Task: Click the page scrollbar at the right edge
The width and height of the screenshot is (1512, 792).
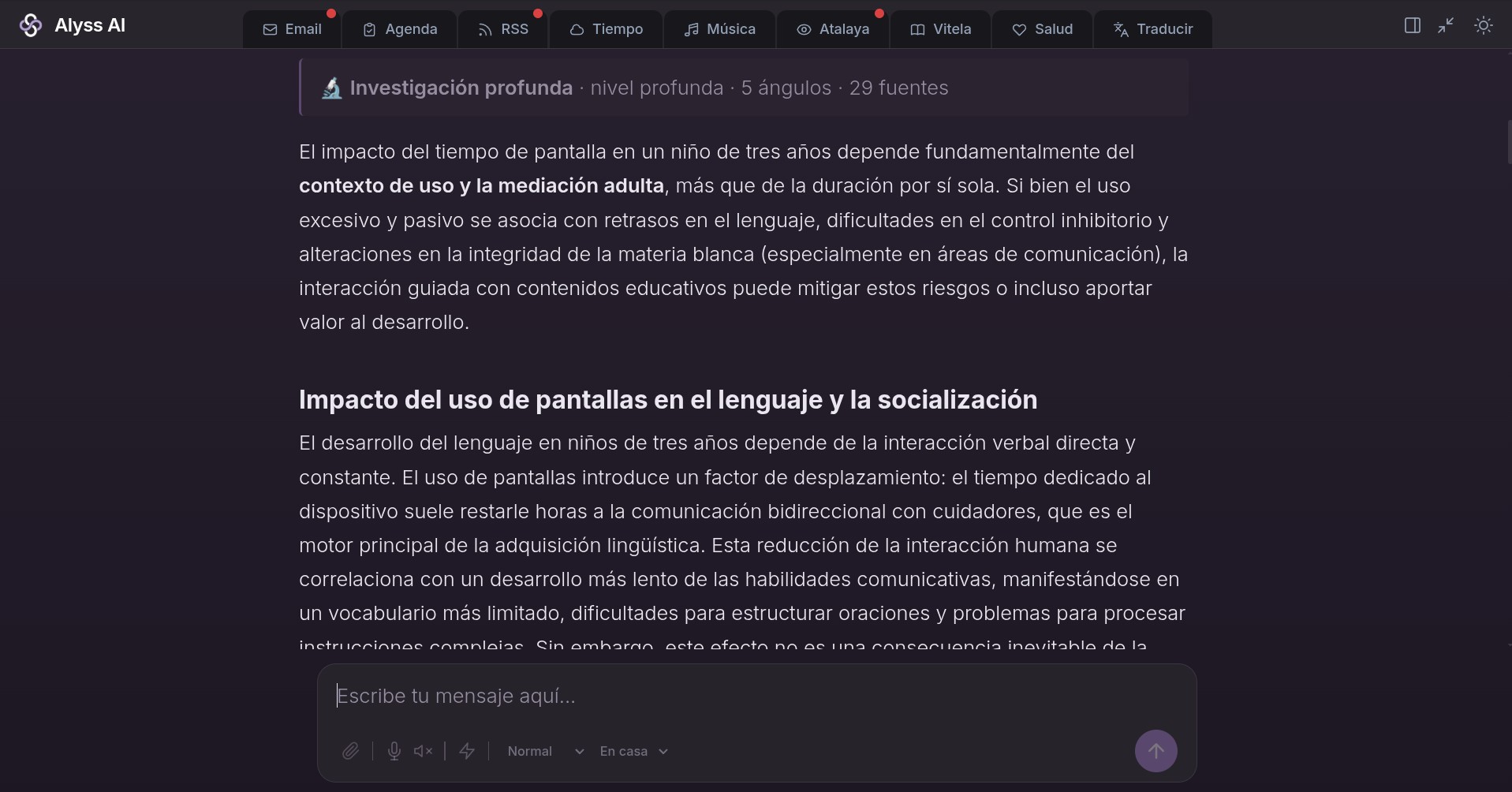Action: tap(1509, 142)
